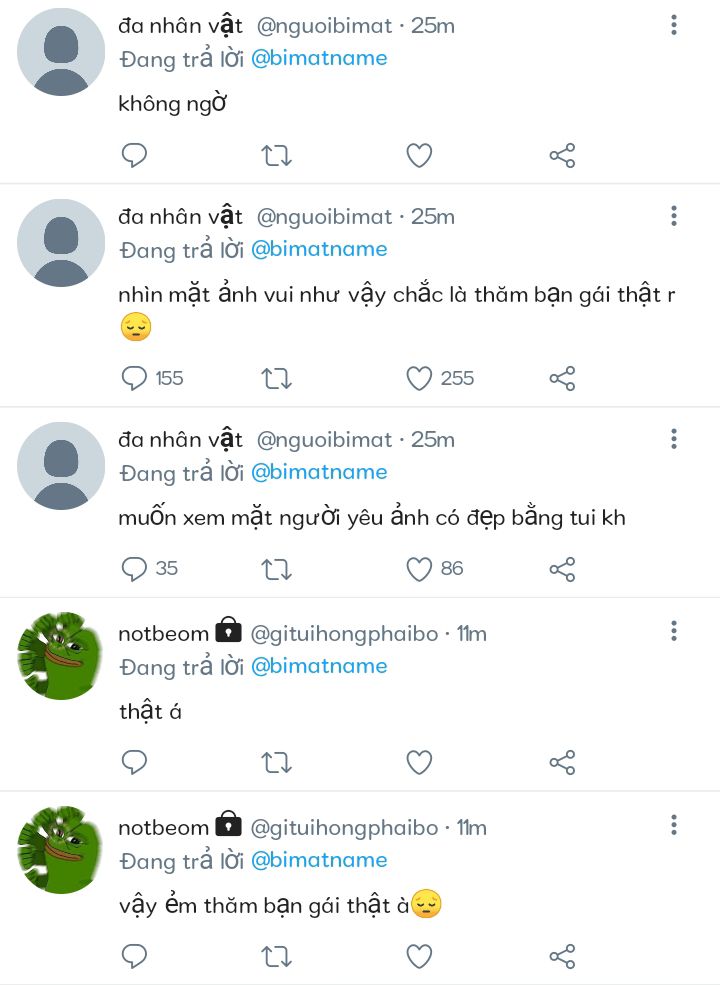This screenshot has width=720, height=985.
Task: Share the "không ngờ" tweet
Action: [x=562, y=155]
